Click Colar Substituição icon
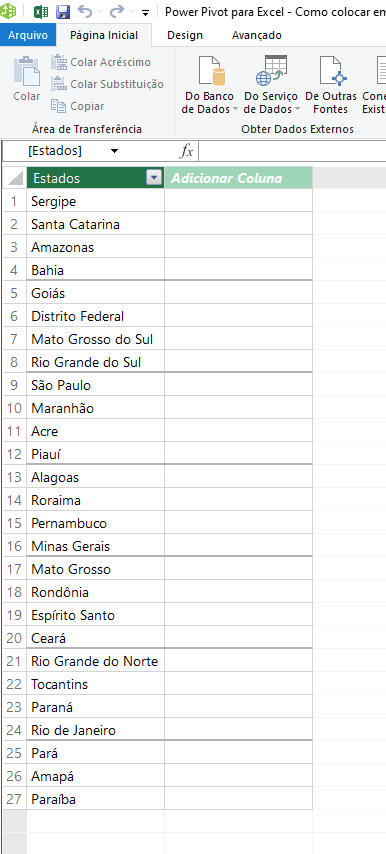386x854 pixels. (x=58, y=84)
